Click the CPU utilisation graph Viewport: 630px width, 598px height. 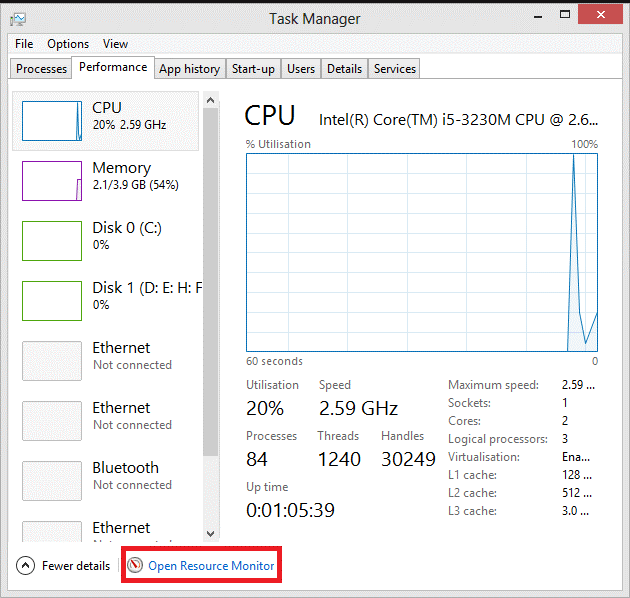click(x=422, y=252)
